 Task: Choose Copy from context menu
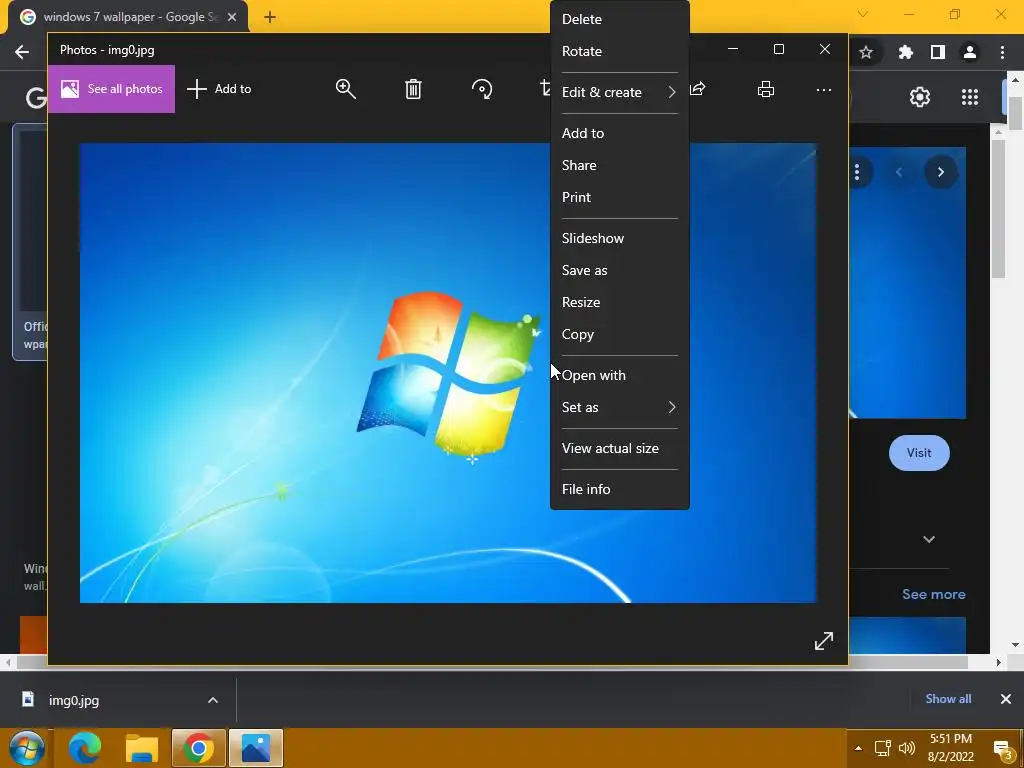(x=620, y=334)
